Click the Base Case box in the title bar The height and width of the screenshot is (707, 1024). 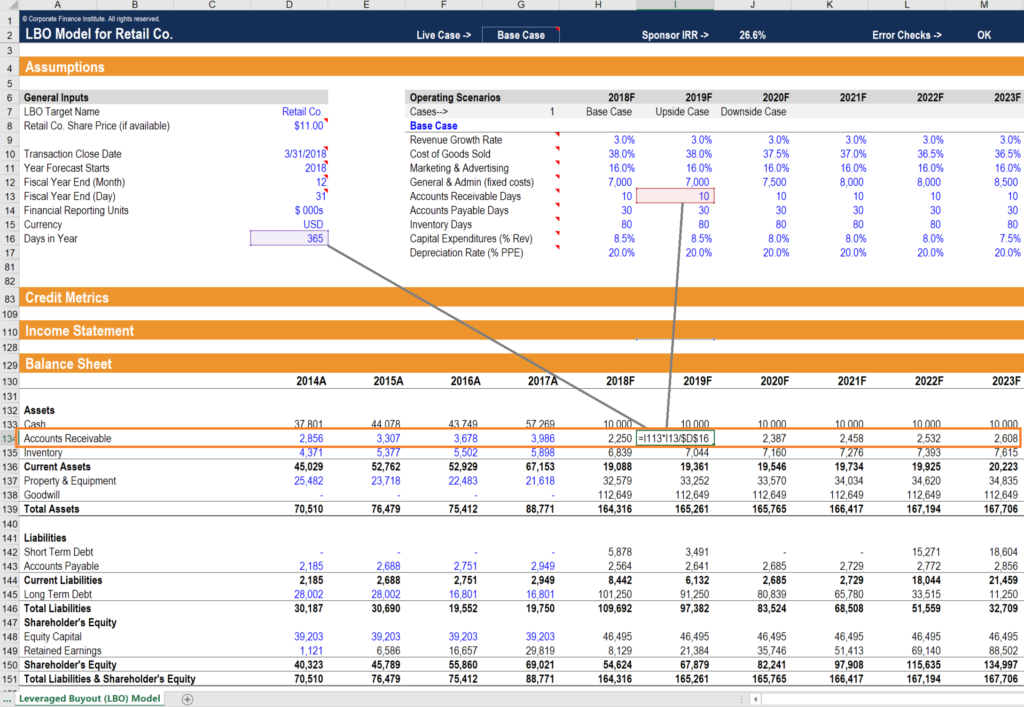520,33
